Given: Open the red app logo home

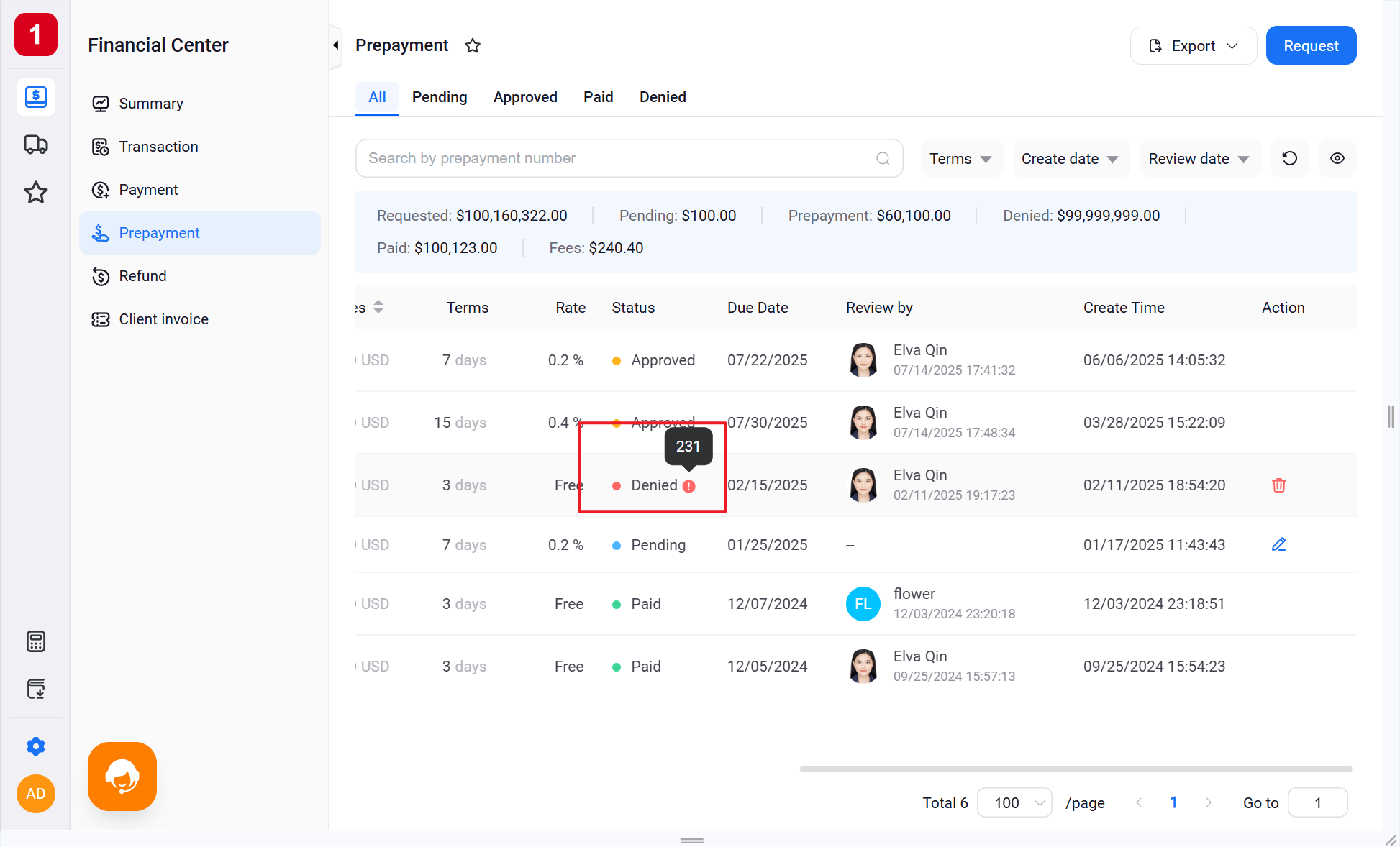Looking at the screenshot, I should pos(35,35).
